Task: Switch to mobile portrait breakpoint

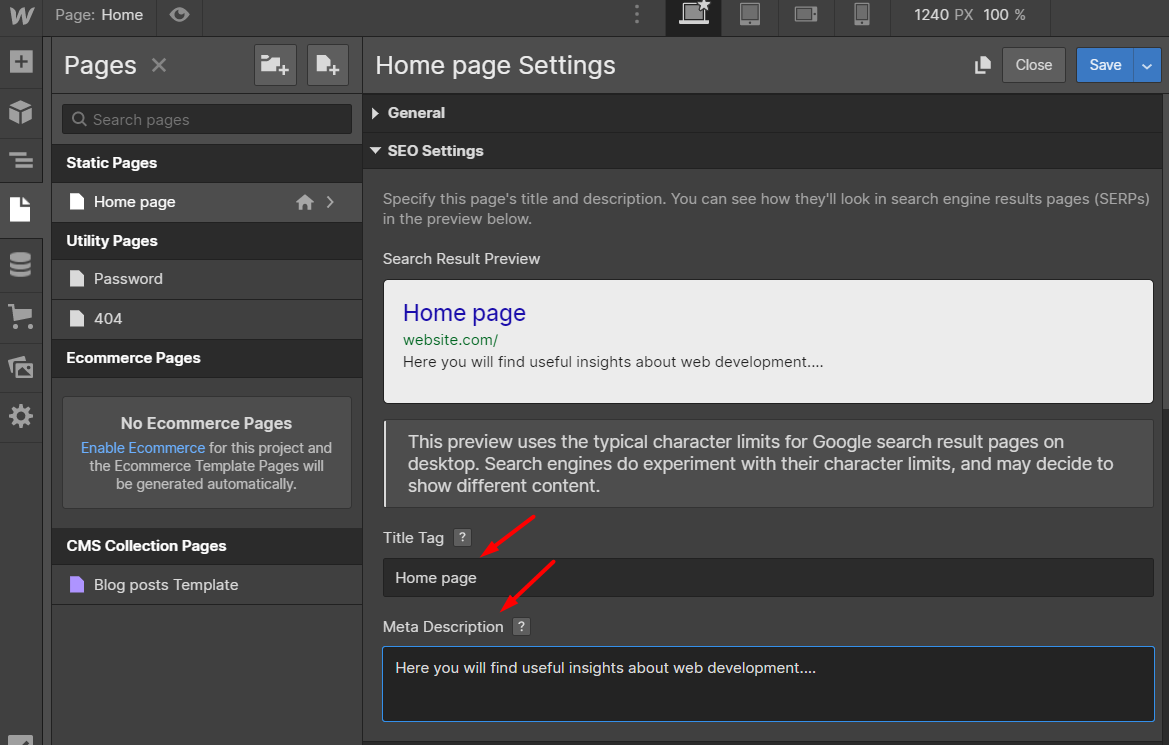Action: [x=862, y=16]
